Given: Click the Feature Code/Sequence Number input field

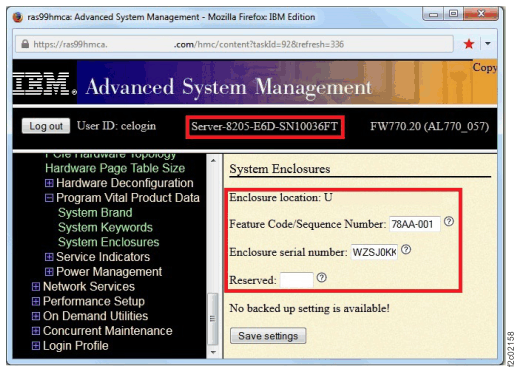Looking at the screenshot, I should (x=415, y=224).
